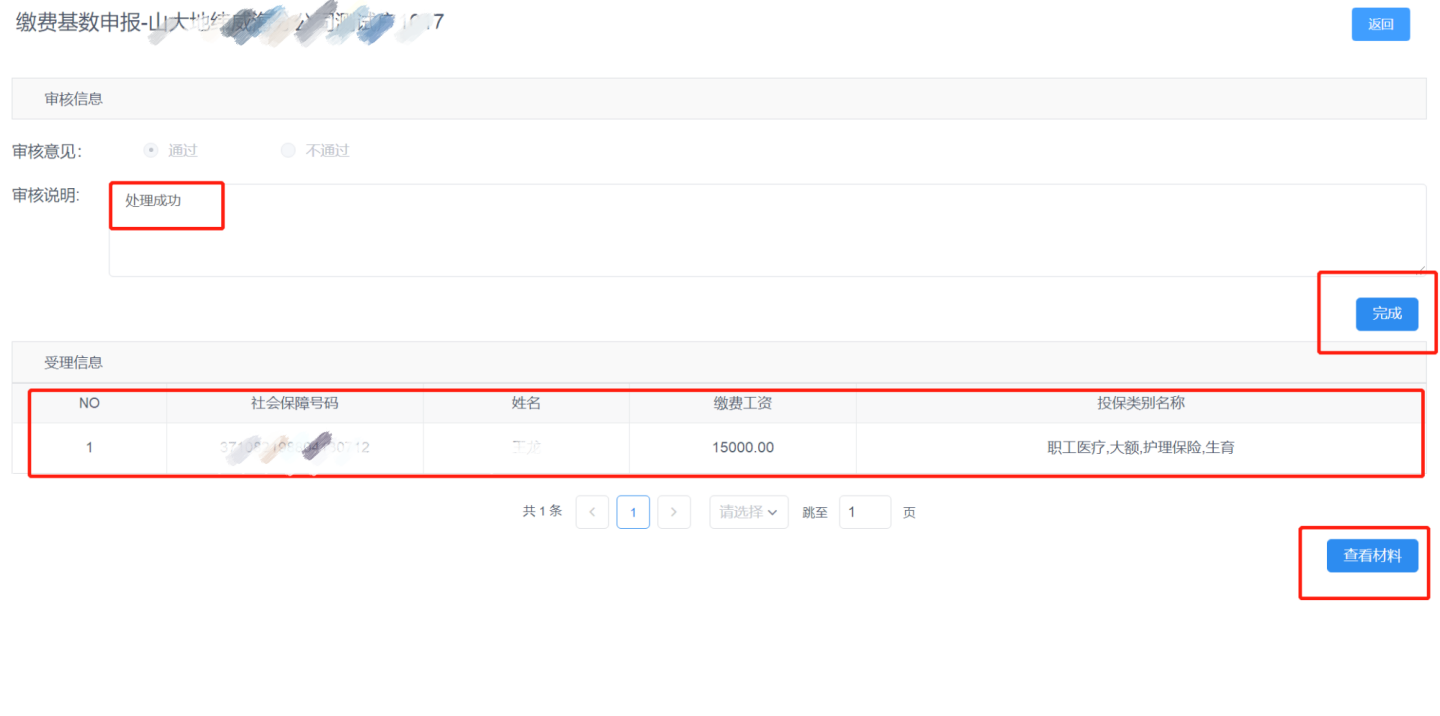Viewport: 1440px width, 716px height.
Task: Select page 1 in pagination
Action: click(x=633, y=512)
